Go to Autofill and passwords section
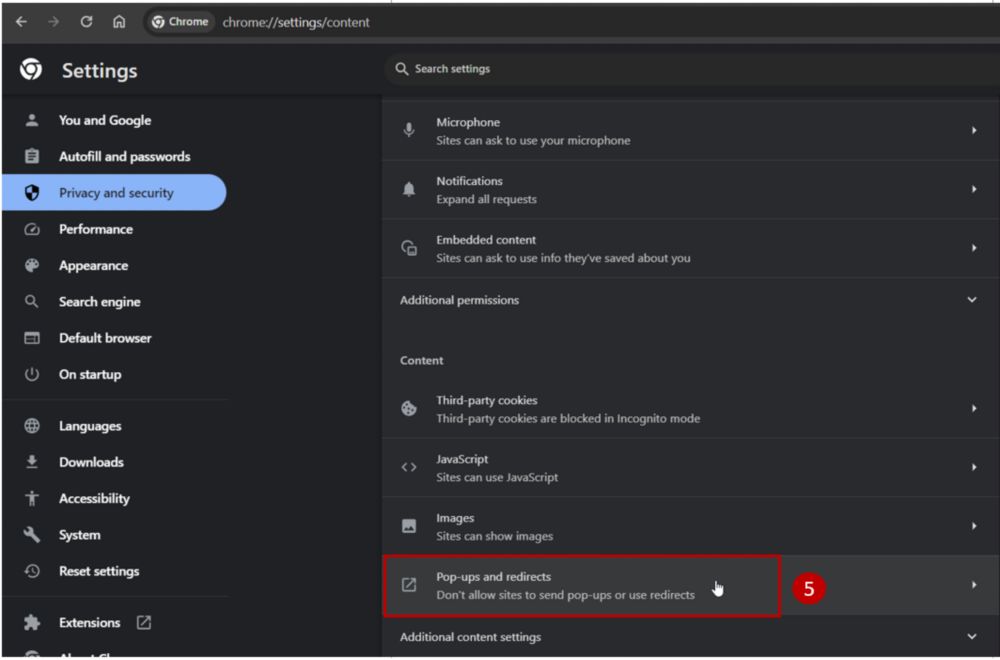Screen dimensions: 1000x660 click(124, 157)
